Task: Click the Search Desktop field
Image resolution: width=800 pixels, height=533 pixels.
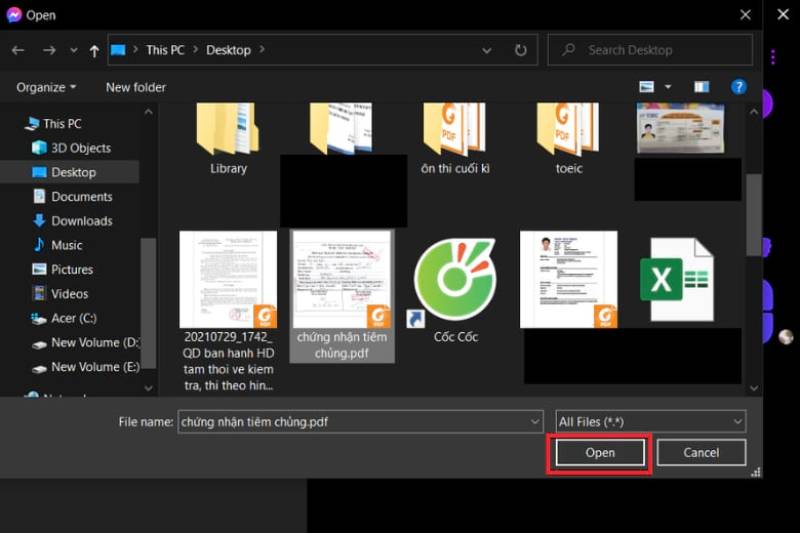Action: pyautogui.click(x=660, y=50)
